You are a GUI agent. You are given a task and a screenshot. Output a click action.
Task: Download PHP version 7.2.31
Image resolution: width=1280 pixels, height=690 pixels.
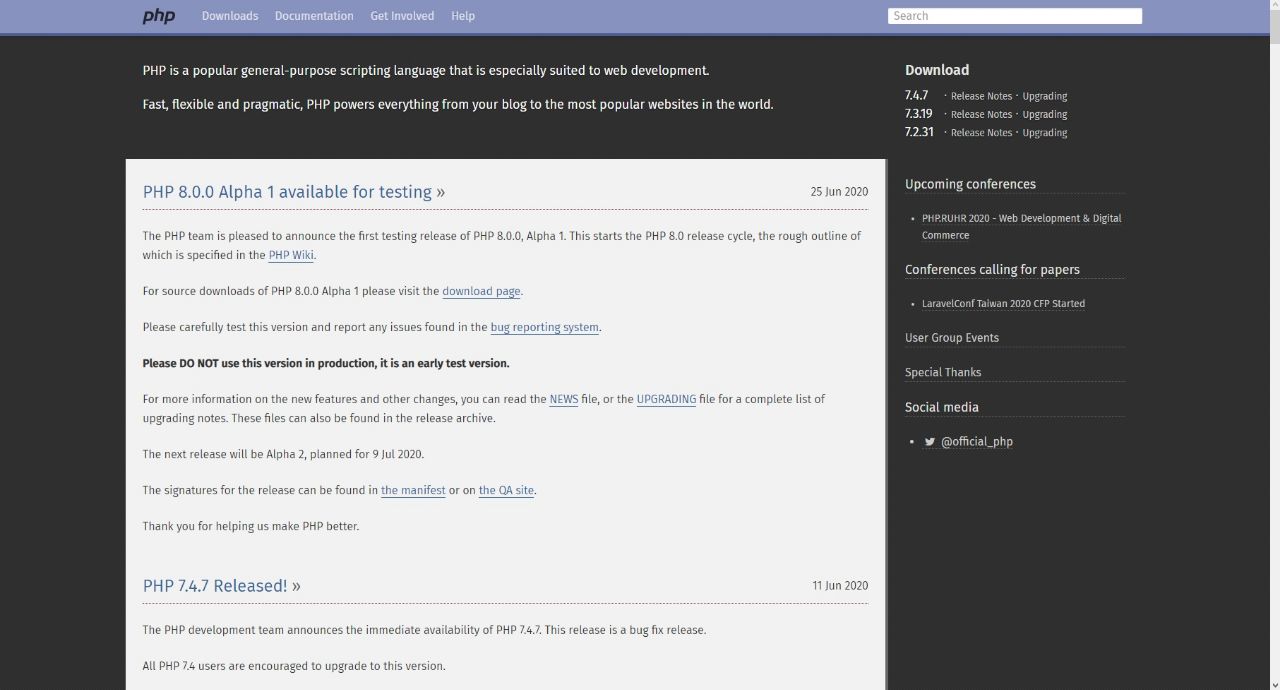919,131
